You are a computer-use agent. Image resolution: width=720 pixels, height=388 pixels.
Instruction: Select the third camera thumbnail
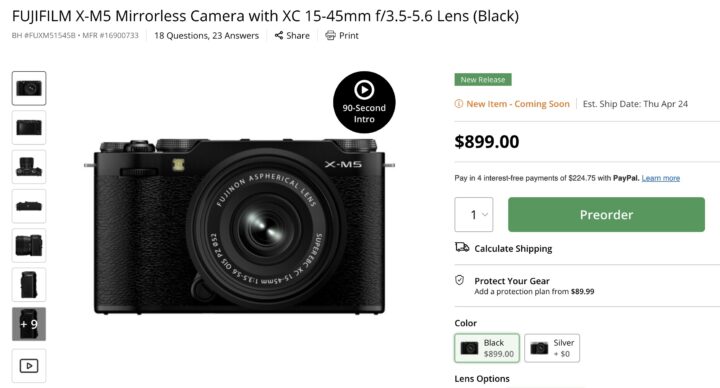tap(29, 167)
